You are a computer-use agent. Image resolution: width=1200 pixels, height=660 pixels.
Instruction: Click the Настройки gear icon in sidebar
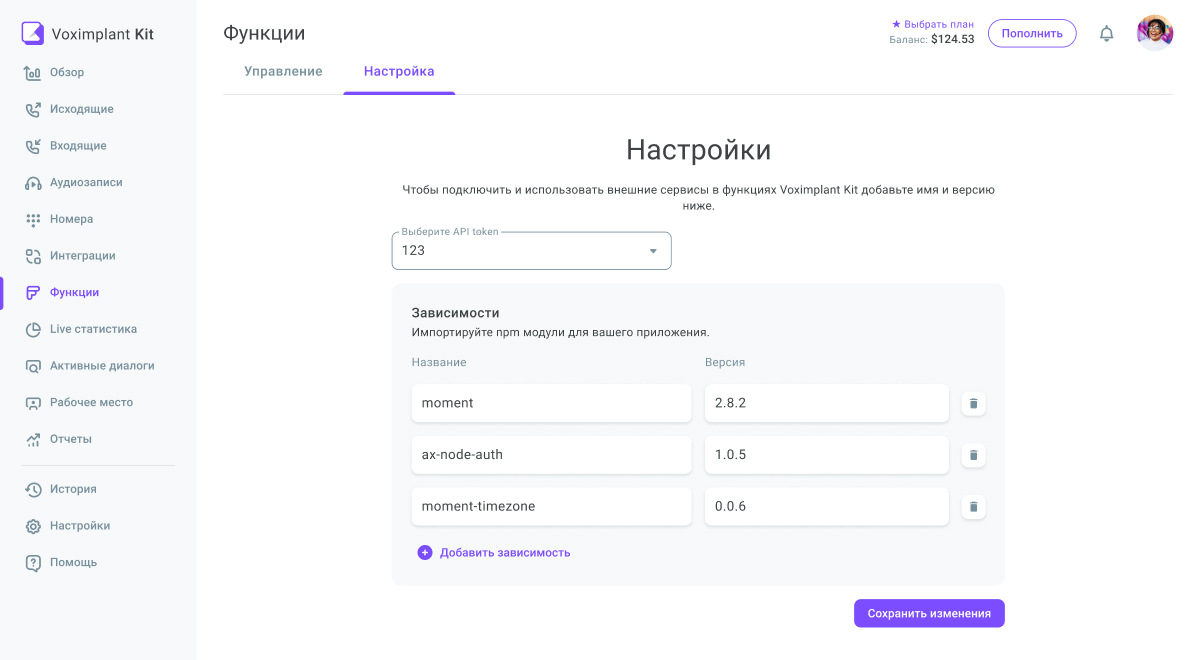[x=33, y=526]
